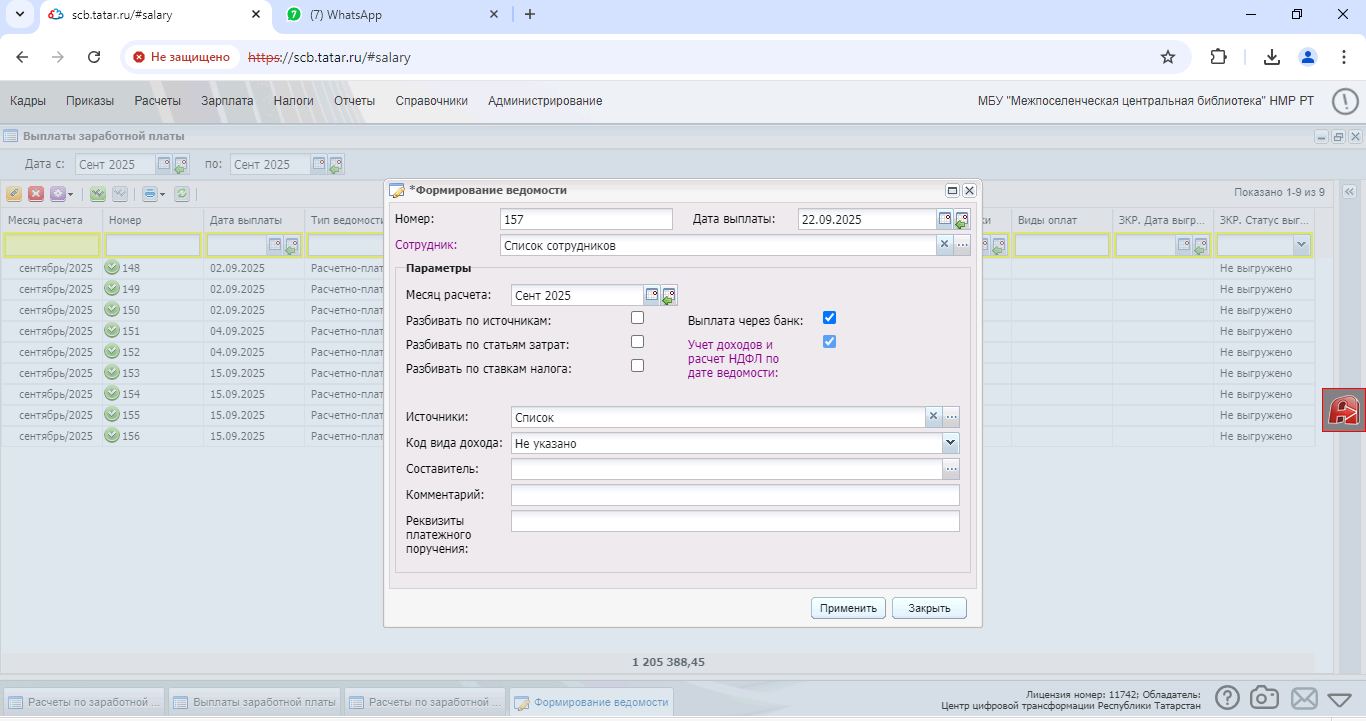Click the green refresh icon in toolbar
This screenshot has height=721, width=1366.
[x=182, y=194]
